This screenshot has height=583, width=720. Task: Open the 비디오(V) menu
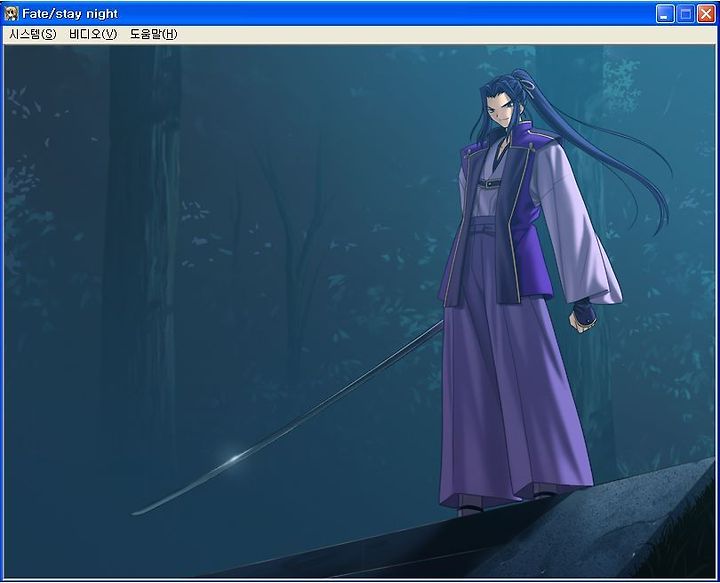93,34
